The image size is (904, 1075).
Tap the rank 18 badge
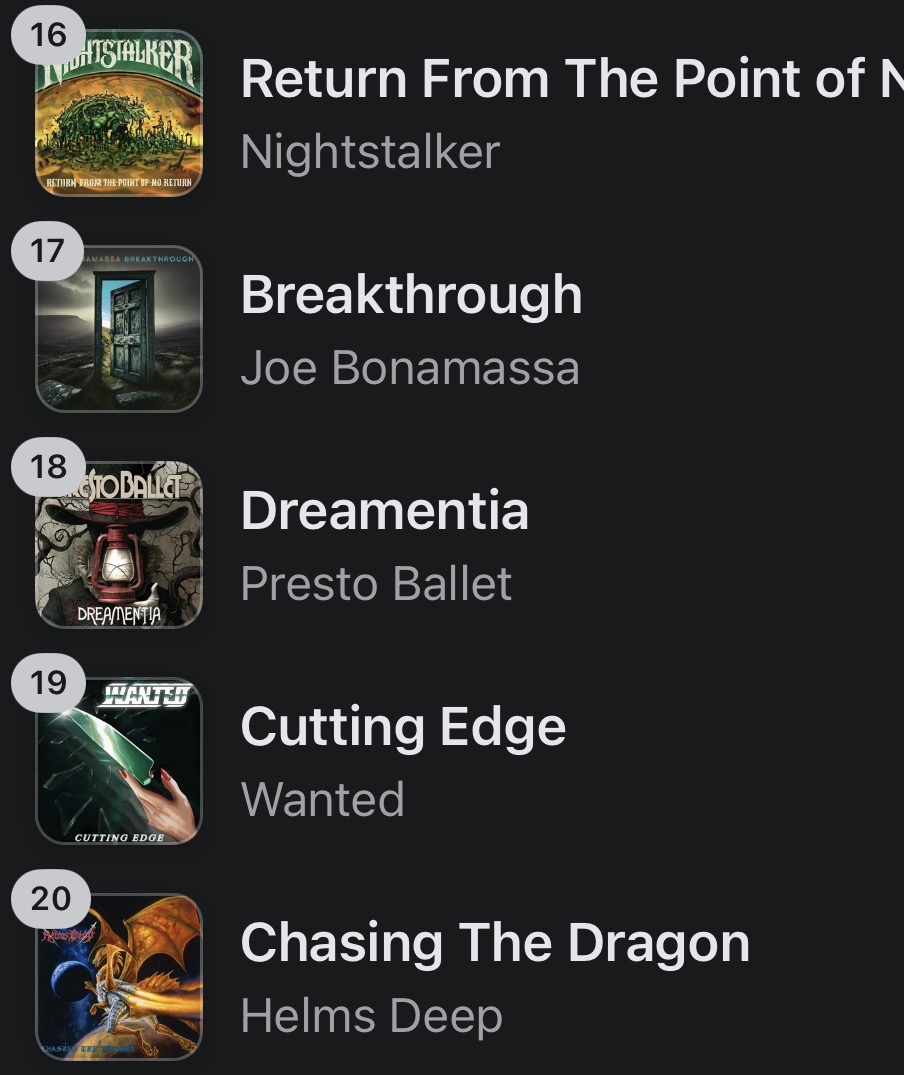click(48, 467)
